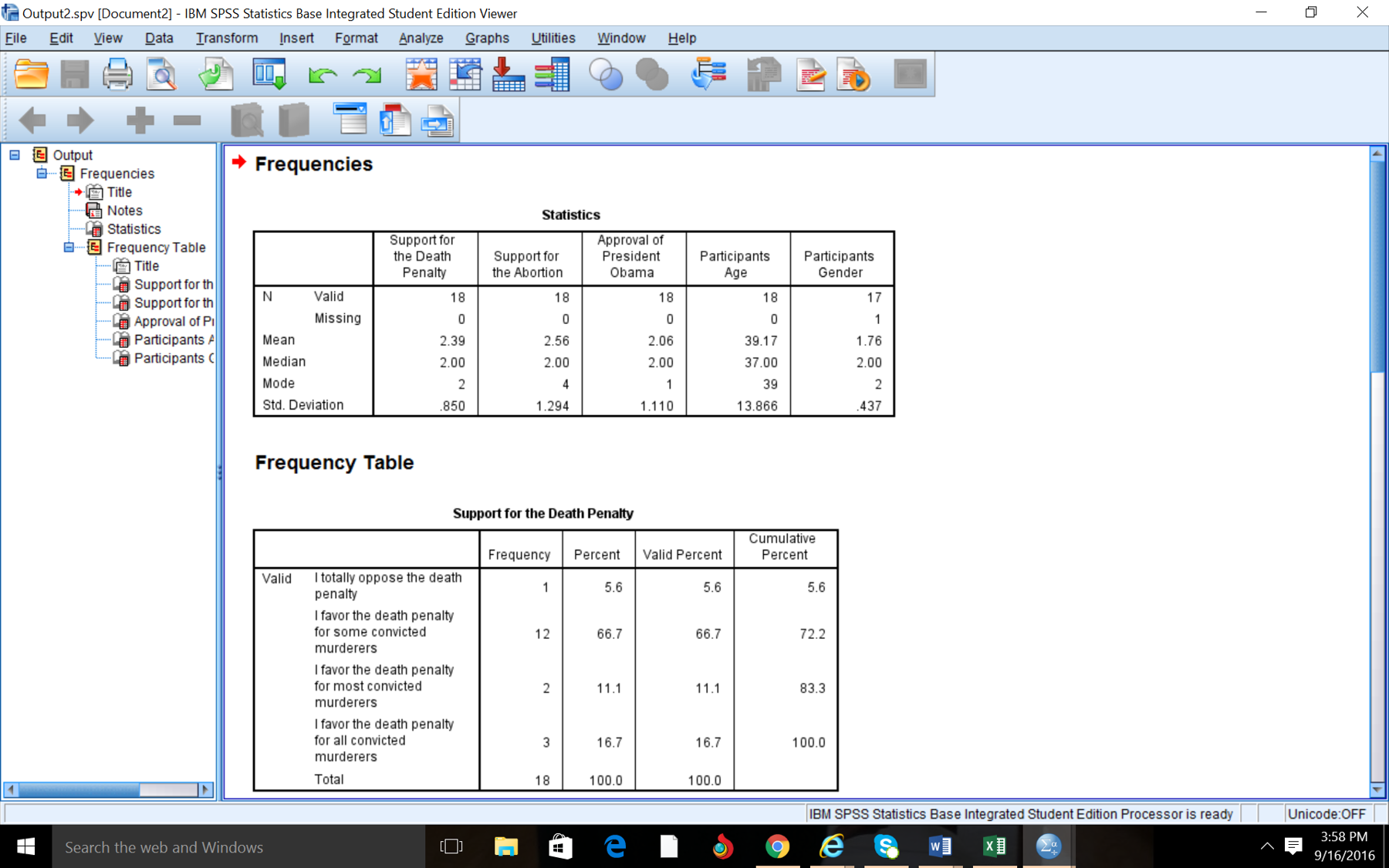Image resolution: width=1389 pixels, height=868 pixels.
Task: Open Excel from the taskbar
Action: point(994,846)
